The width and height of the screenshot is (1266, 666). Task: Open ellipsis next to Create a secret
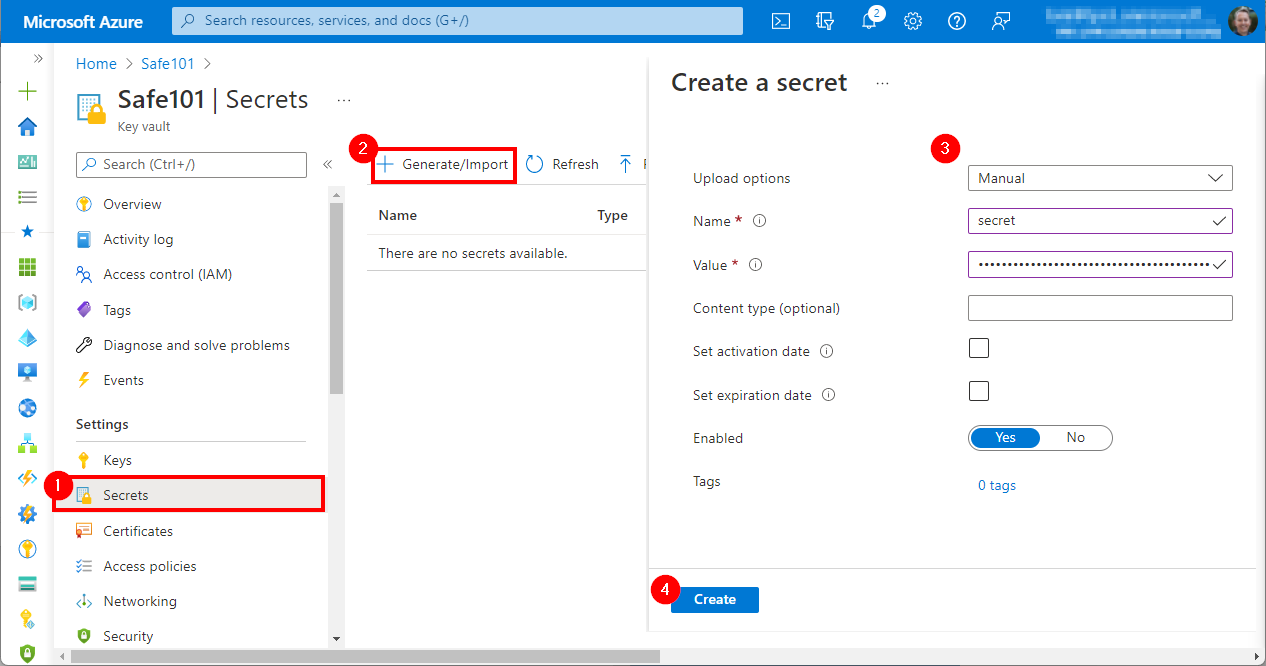click(882, 84)
